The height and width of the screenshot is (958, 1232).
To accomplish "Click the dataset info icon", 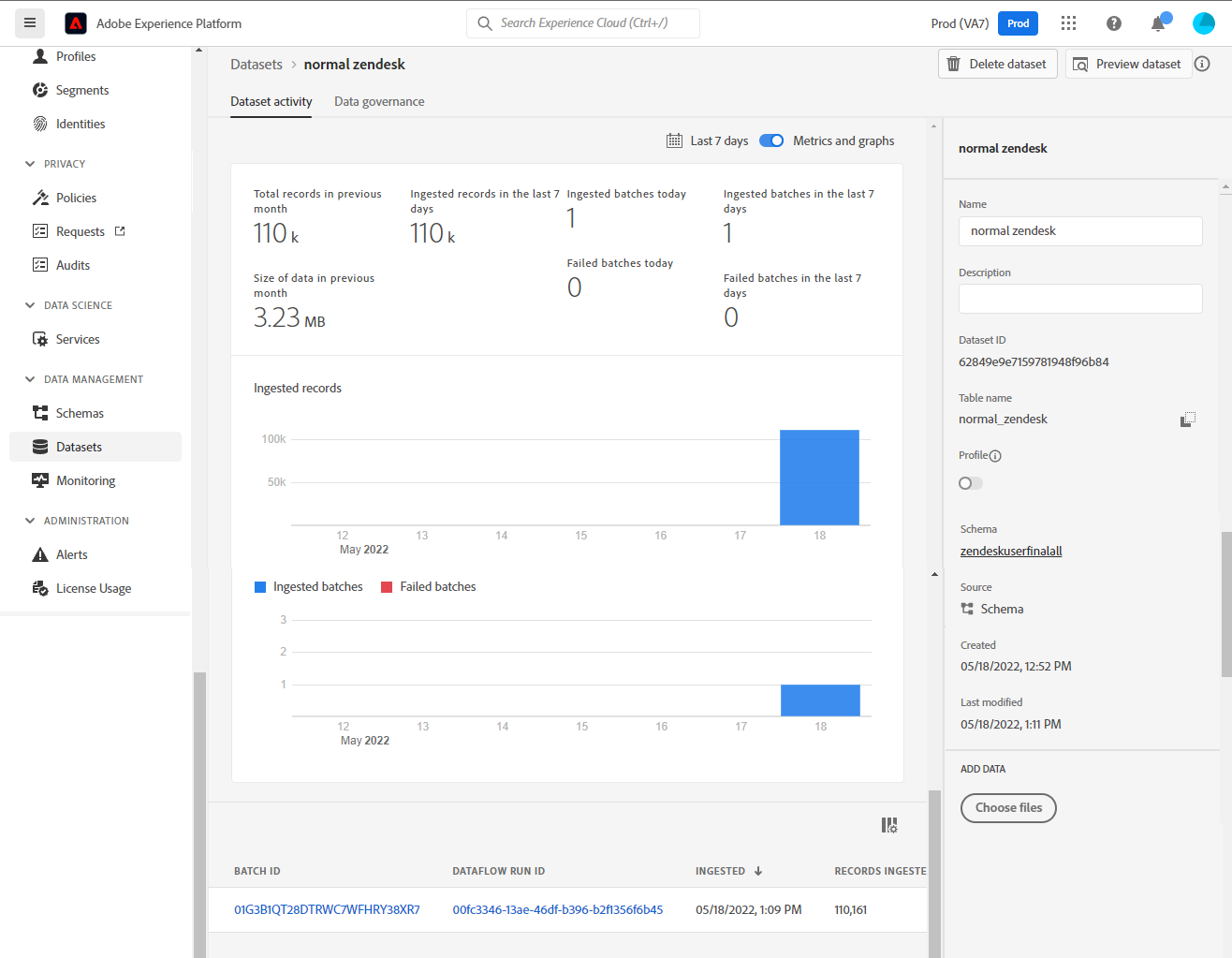I will (x=1202, y=64).
